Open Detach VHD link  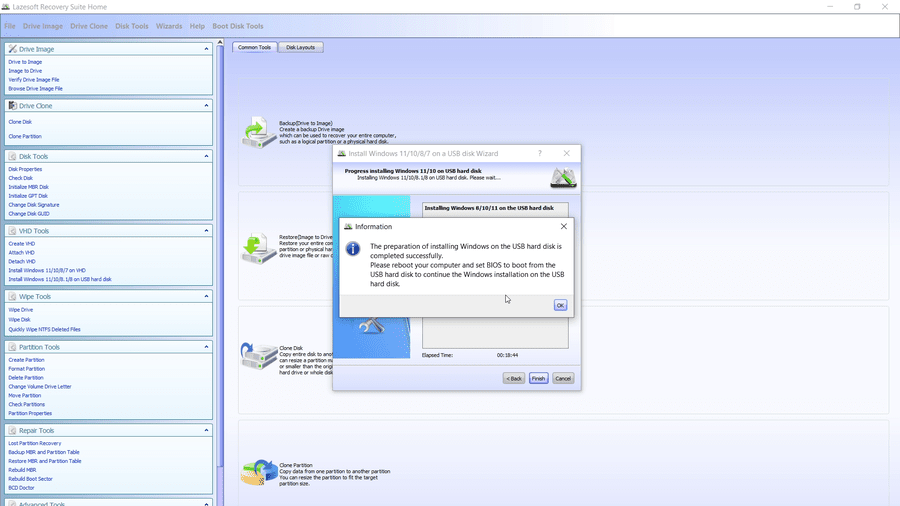point(22,262)
